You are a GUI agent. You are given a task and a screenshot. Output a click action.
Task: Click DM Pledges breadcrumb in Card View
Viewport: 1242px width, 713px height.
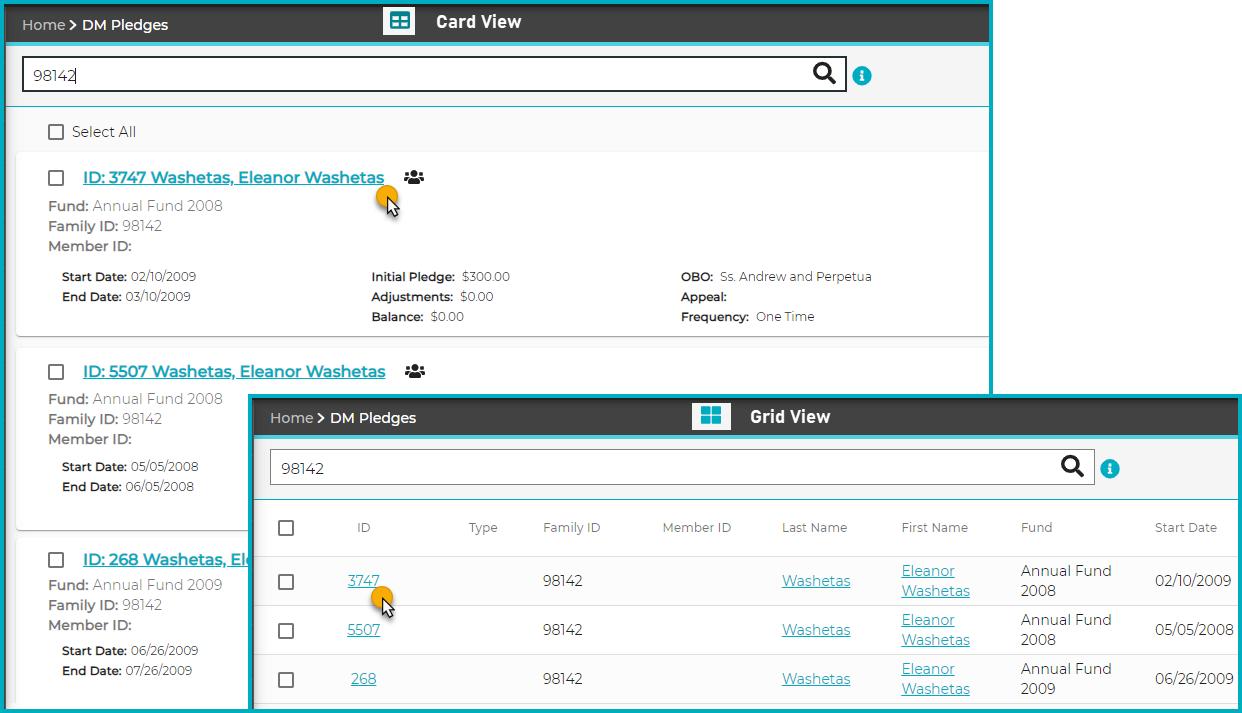(x=125, y=25)
